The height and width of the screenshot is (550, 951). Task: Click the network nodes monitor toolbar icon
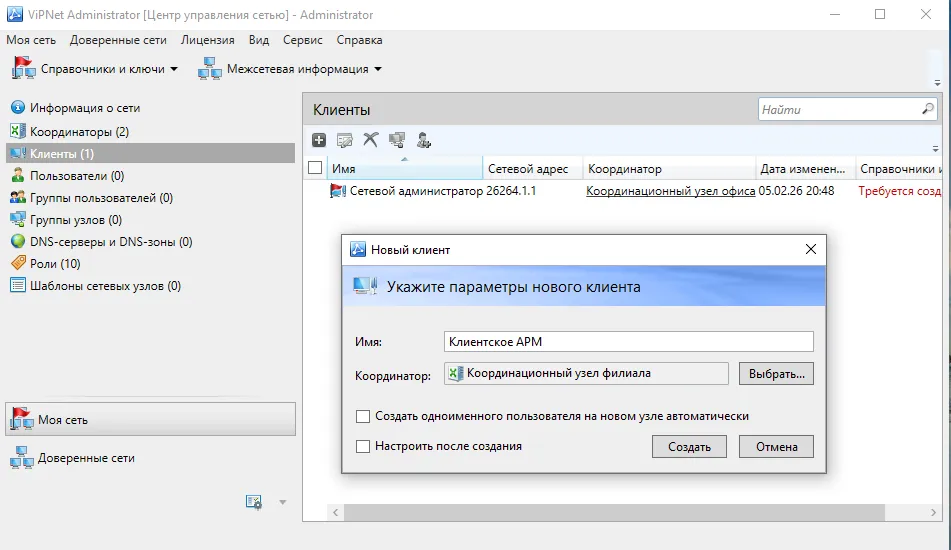(x=397, y=140)
